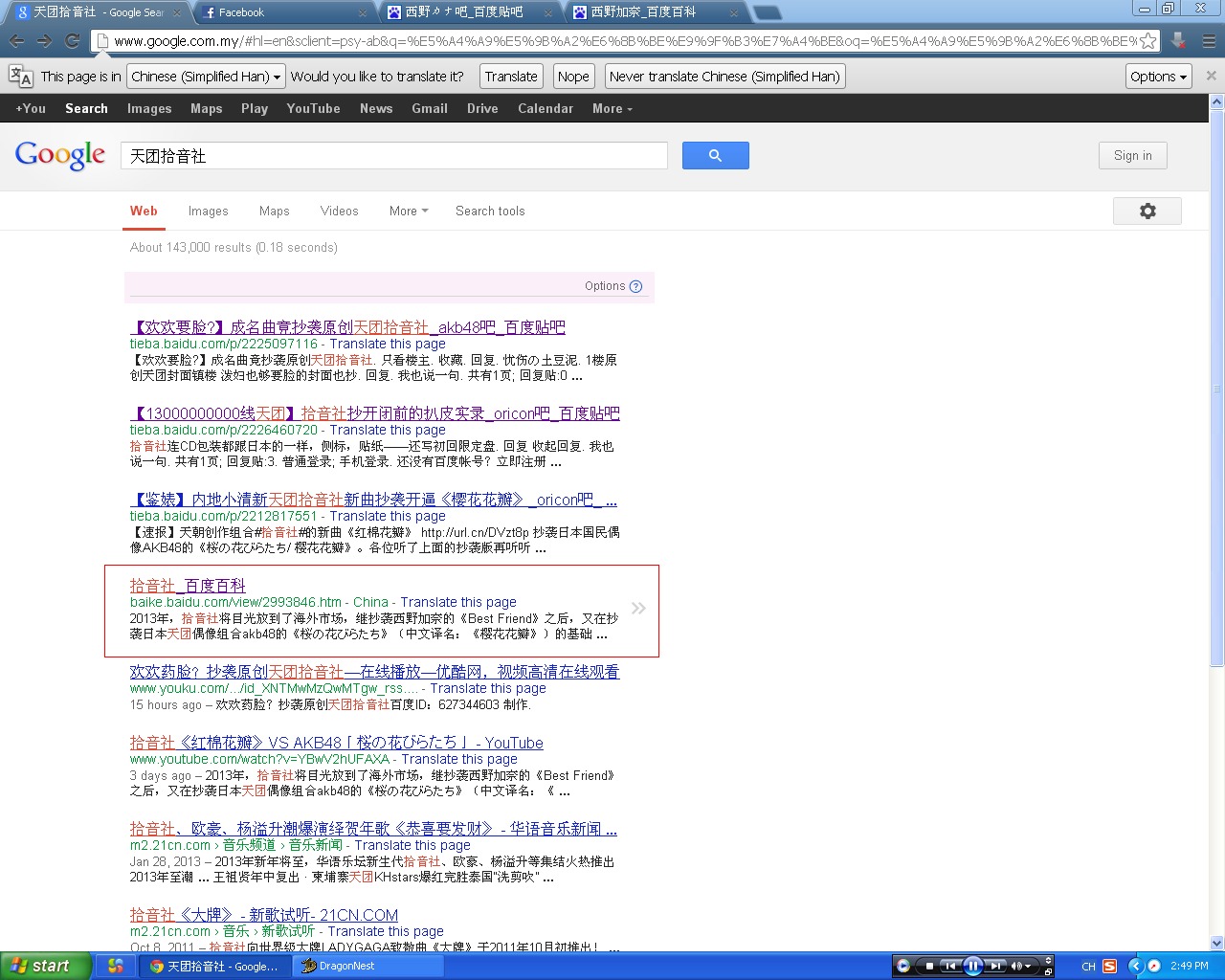Screen dimensions: 1225x980
Task: Click the Translate button
Action: tap(511, 77)
